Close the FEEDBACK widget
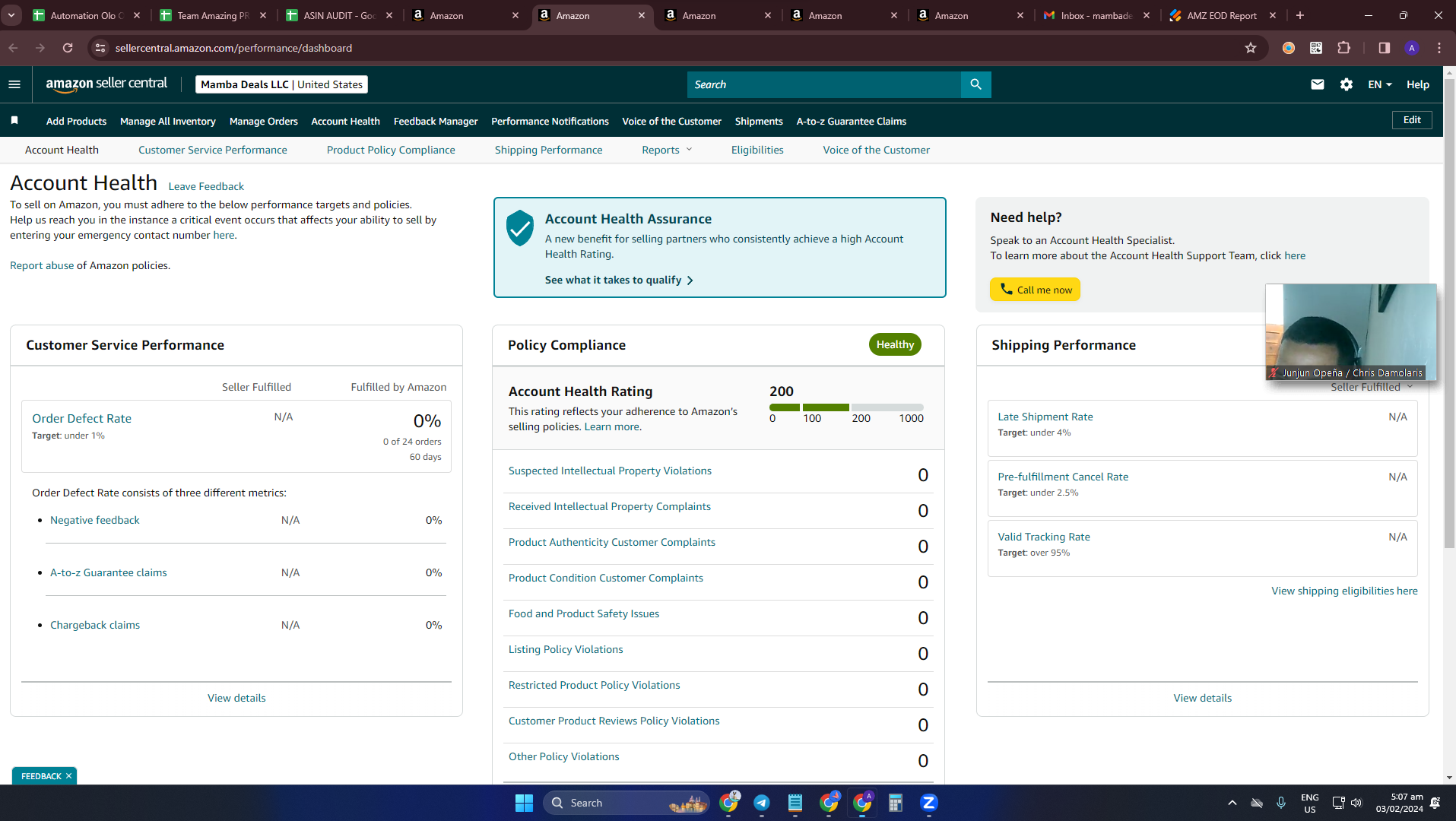 pos(68,776)
